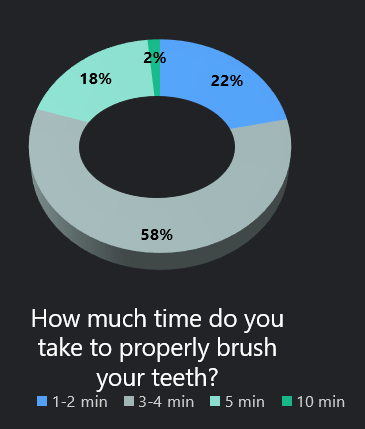
Task: Click the 22% data label
Action: coord(227,81)
